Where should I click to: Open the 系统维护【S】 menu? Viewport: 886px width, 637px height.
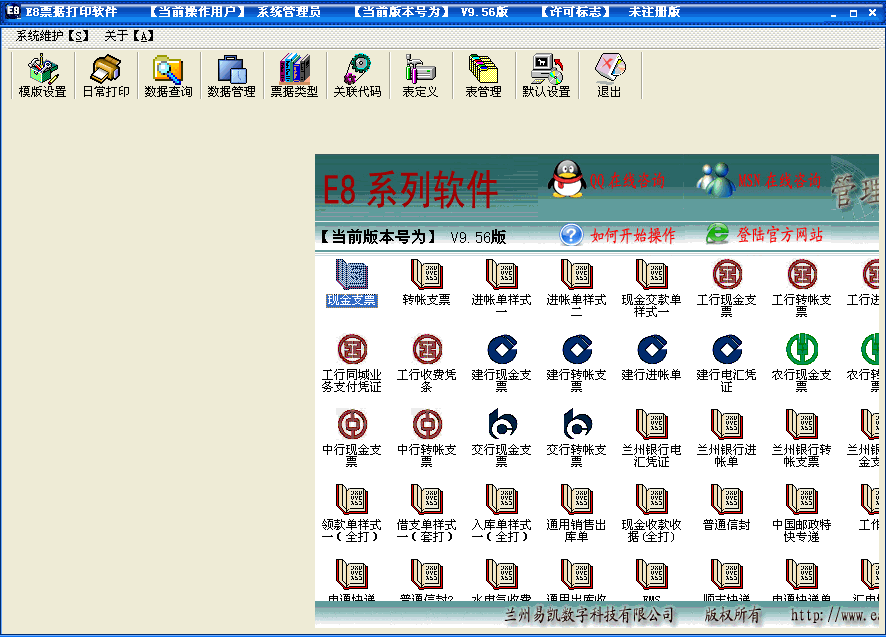tap(53, 36)
